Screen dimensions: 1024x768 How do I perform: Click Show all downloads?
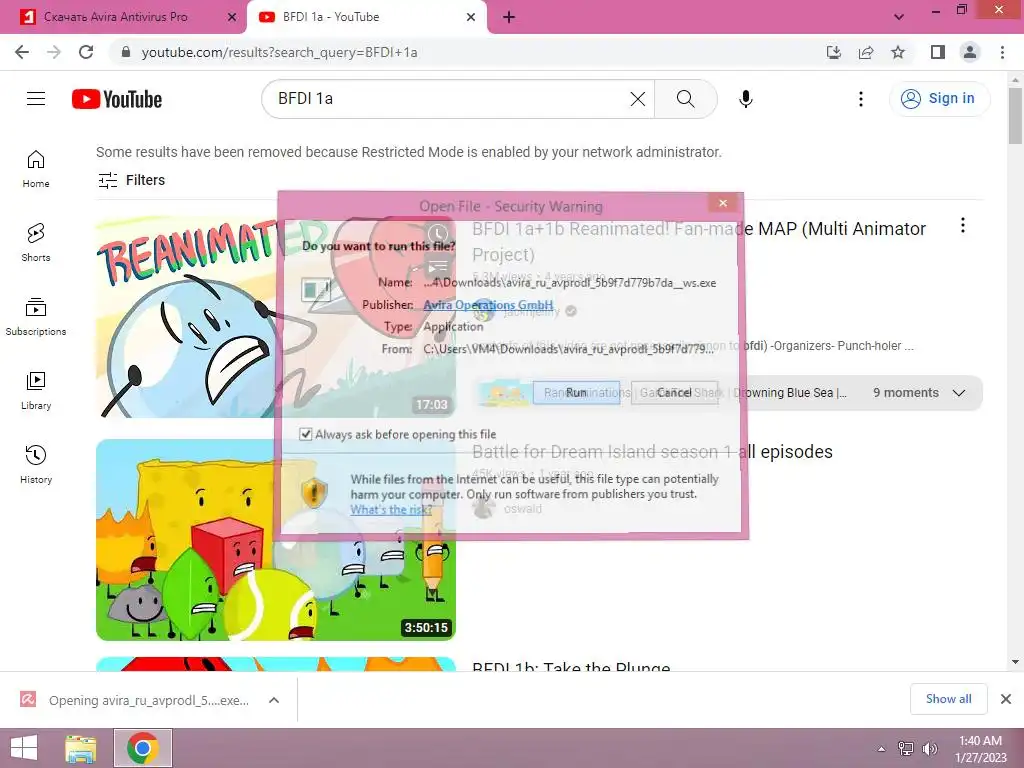948,699
